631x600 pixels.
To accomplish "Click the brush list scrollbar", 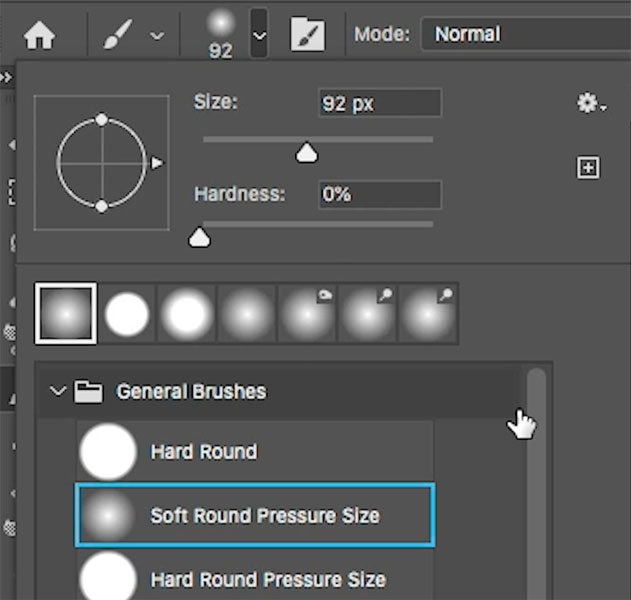I will pos(536,483).
